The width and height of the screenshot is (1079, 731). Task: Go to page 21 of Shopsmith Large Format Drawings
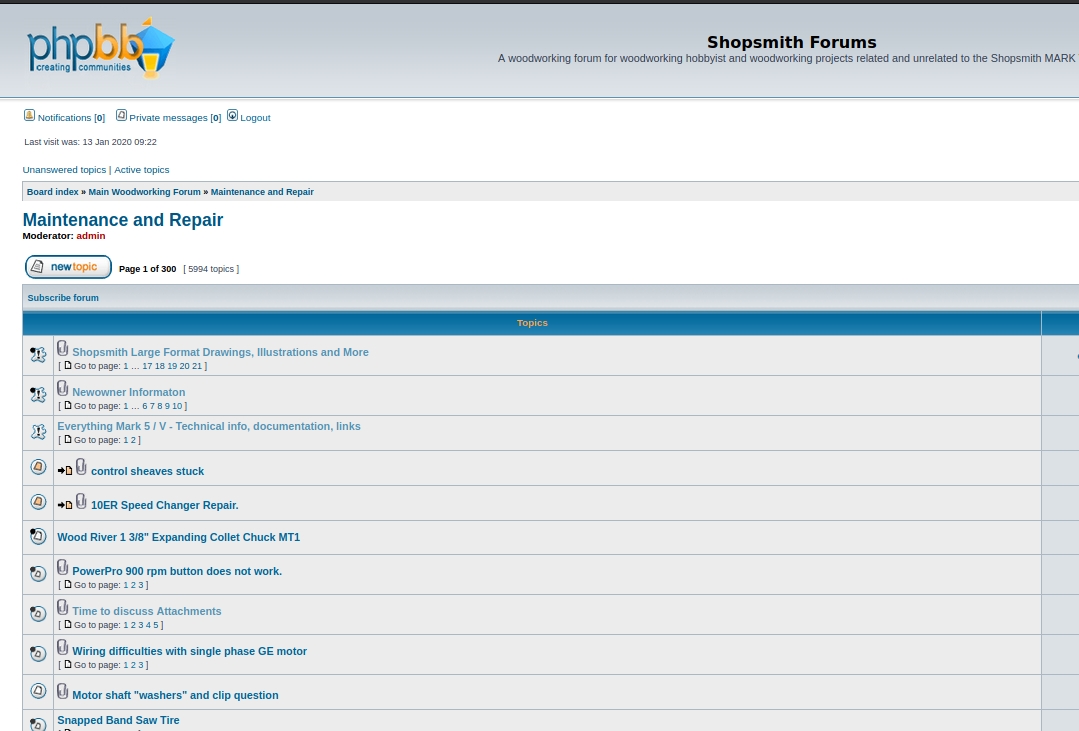pos(197,366)
